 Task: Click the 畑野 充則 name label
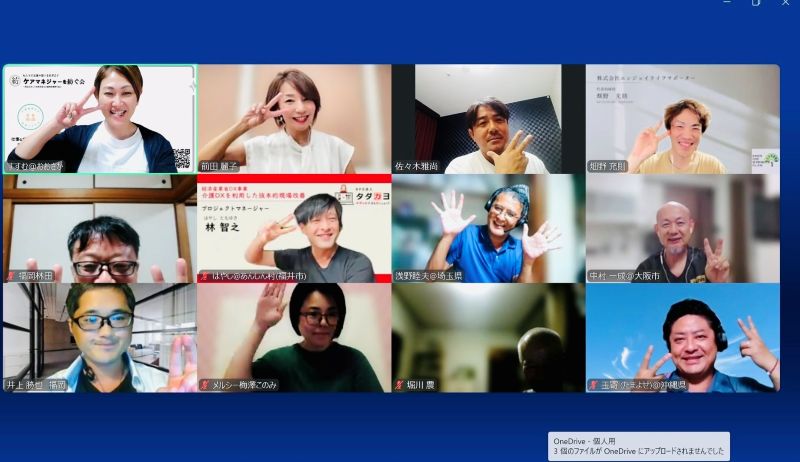click(x=608, y=167)
